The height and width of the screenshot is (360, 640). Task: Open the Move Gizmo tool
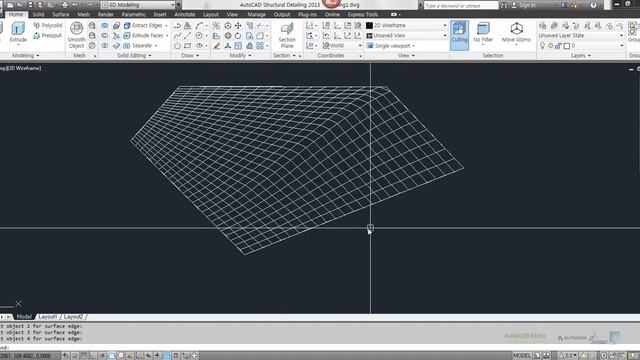pos(516,32)
